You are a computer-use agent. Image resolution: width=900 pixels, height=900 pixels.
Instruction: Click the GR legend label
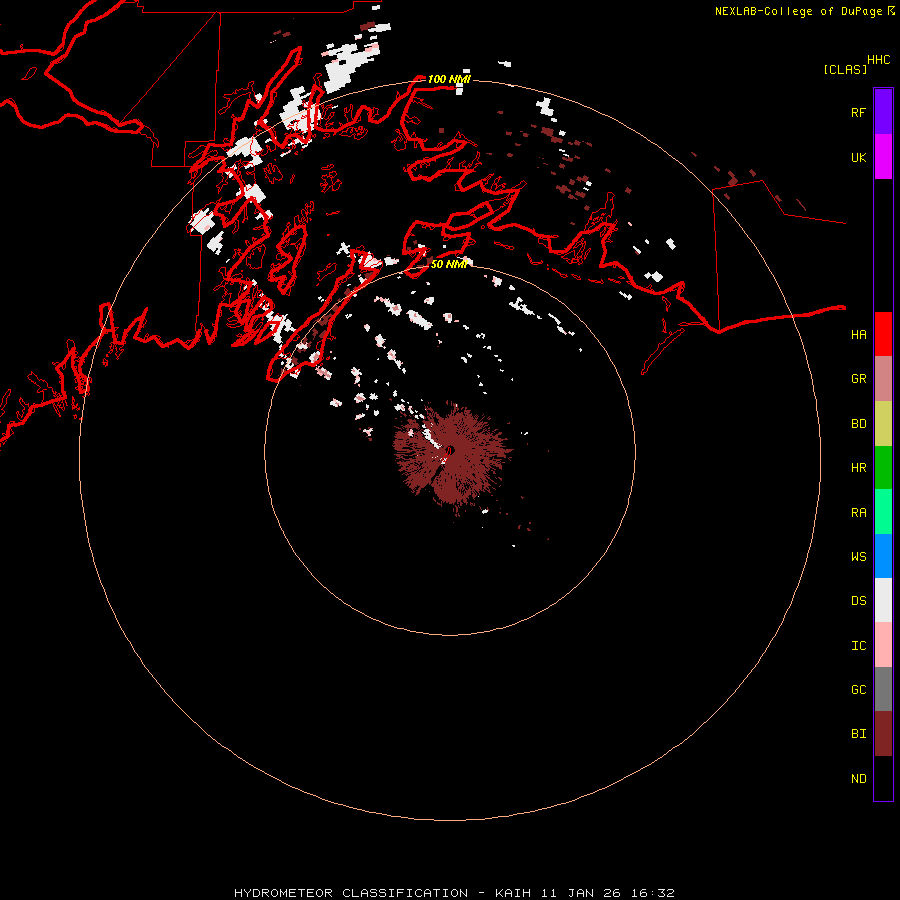click(858, 379)
